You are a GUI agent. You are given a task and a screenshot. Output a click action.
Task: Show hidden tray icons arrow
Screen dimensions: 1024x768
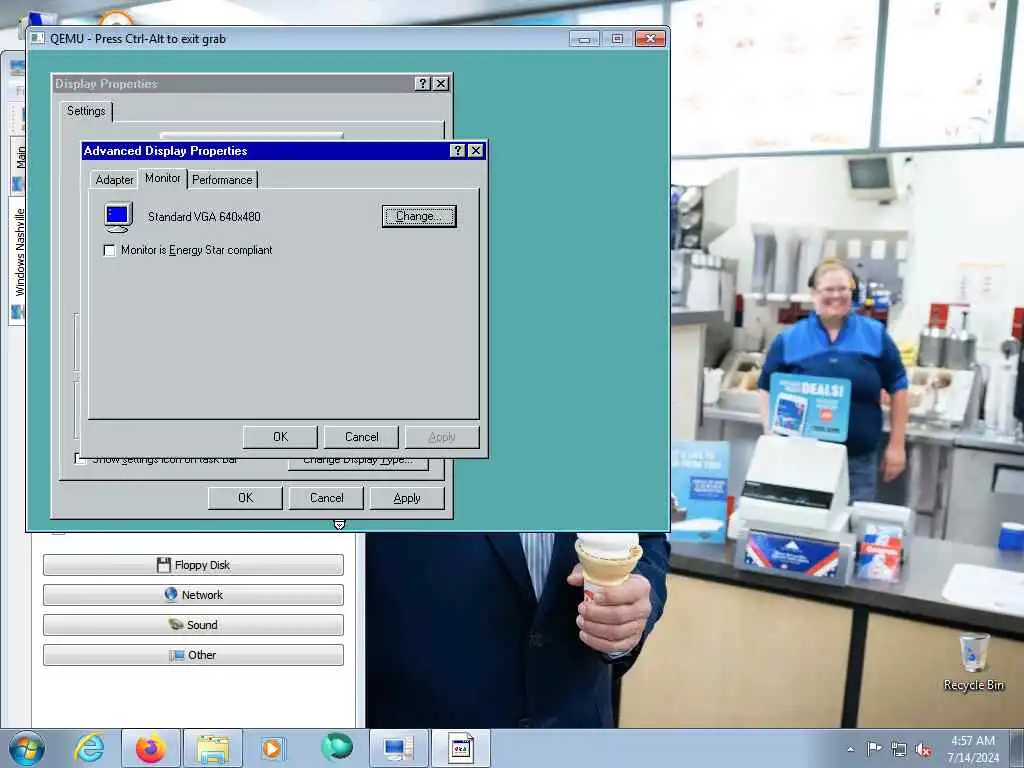point(850,749)
